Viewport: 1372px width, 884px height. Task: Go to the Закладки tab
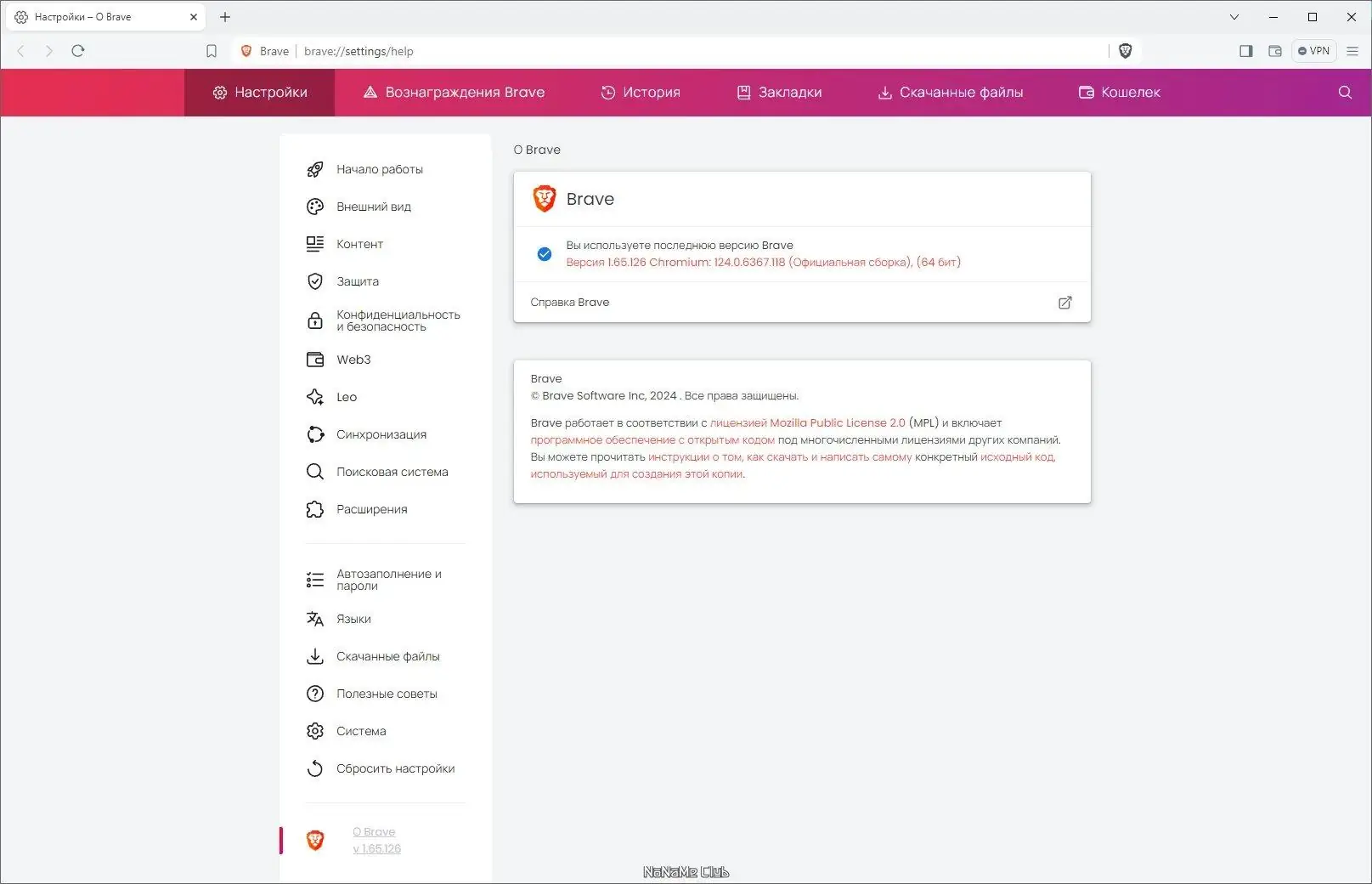[x=779, y=93]
